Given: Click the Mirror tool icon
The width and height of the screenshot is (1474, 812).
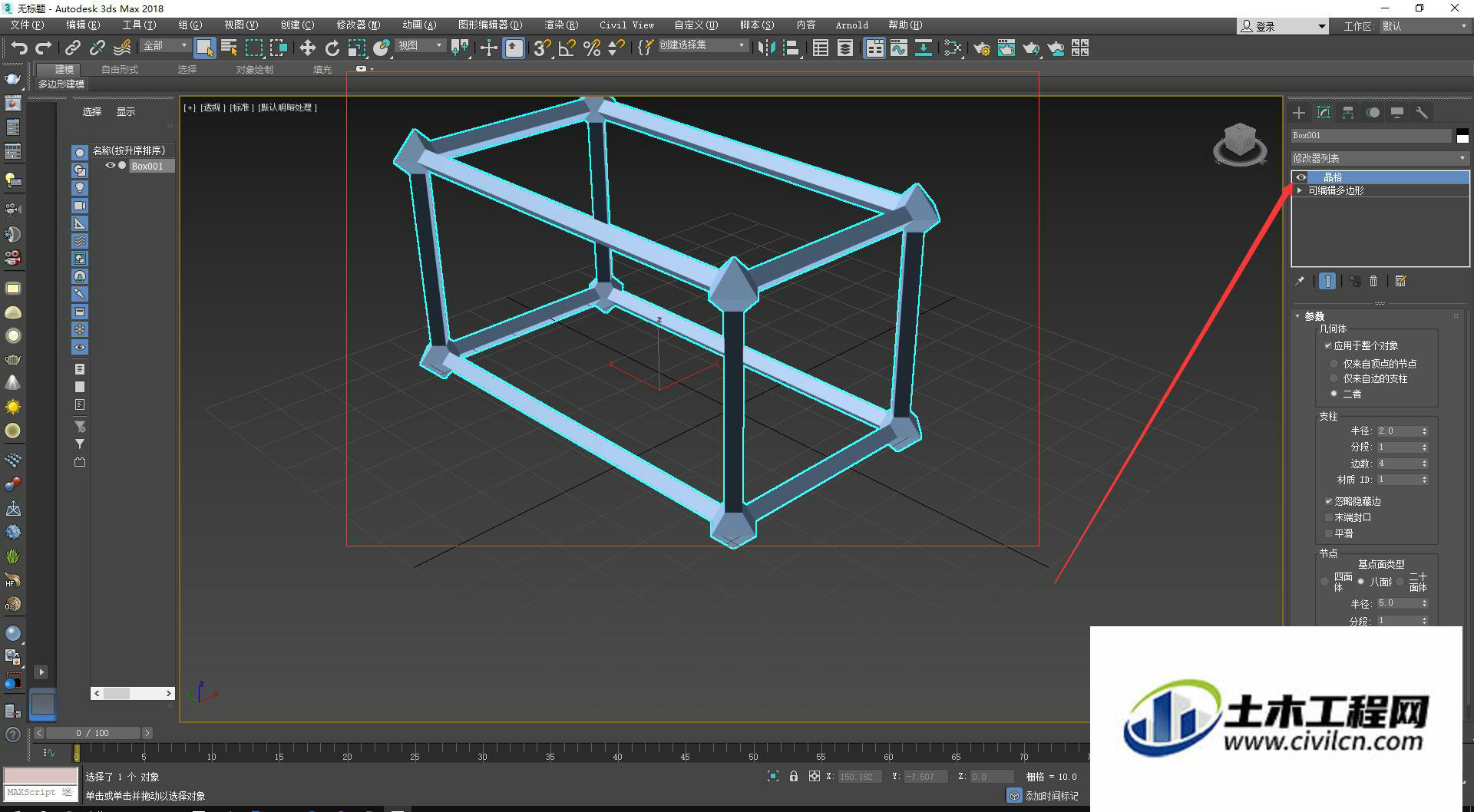Looking at the screenshot, I should [766, 48].
